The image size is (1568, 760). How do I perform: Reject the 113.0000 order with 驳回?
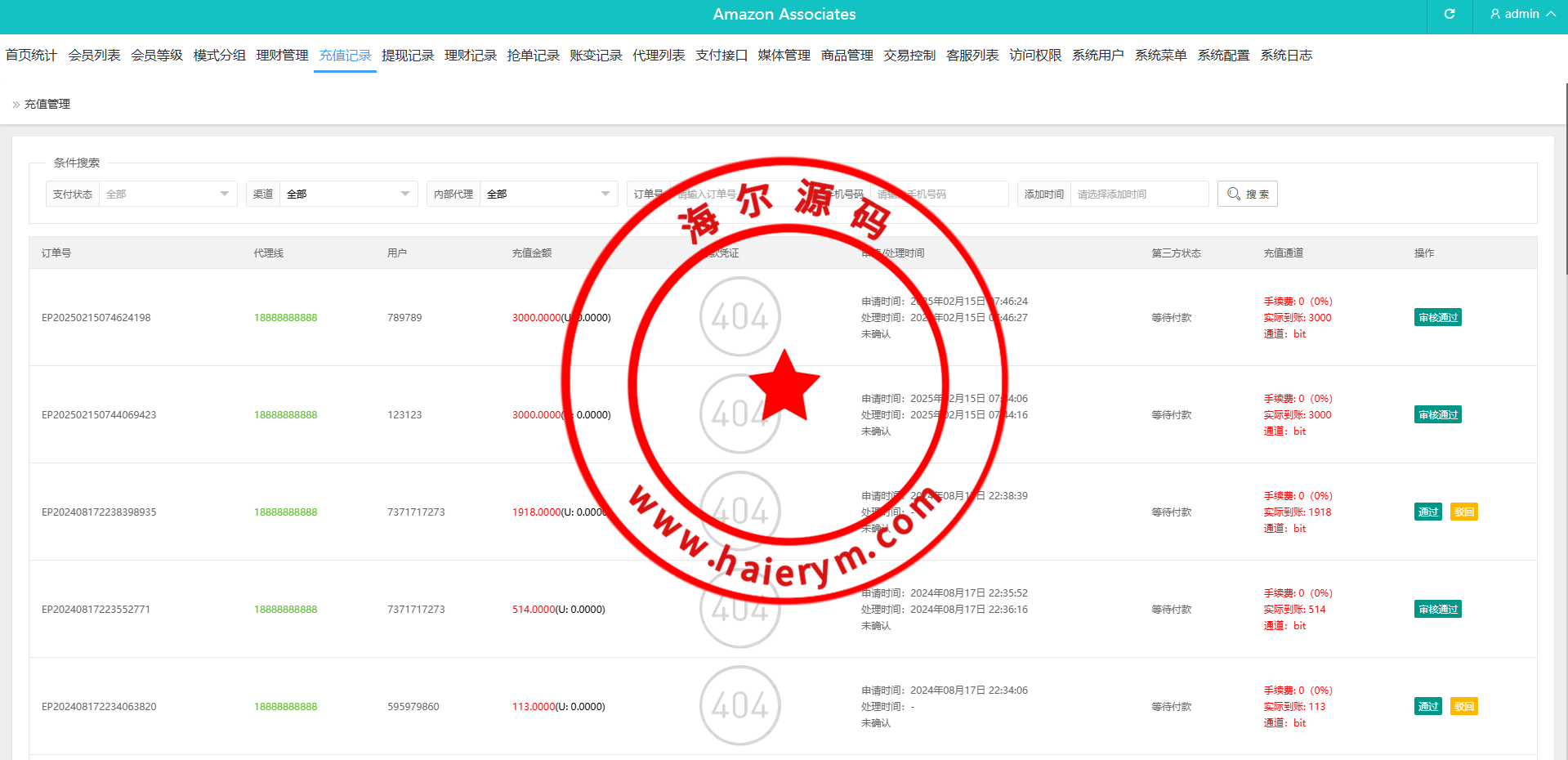tap(1463, 707)
